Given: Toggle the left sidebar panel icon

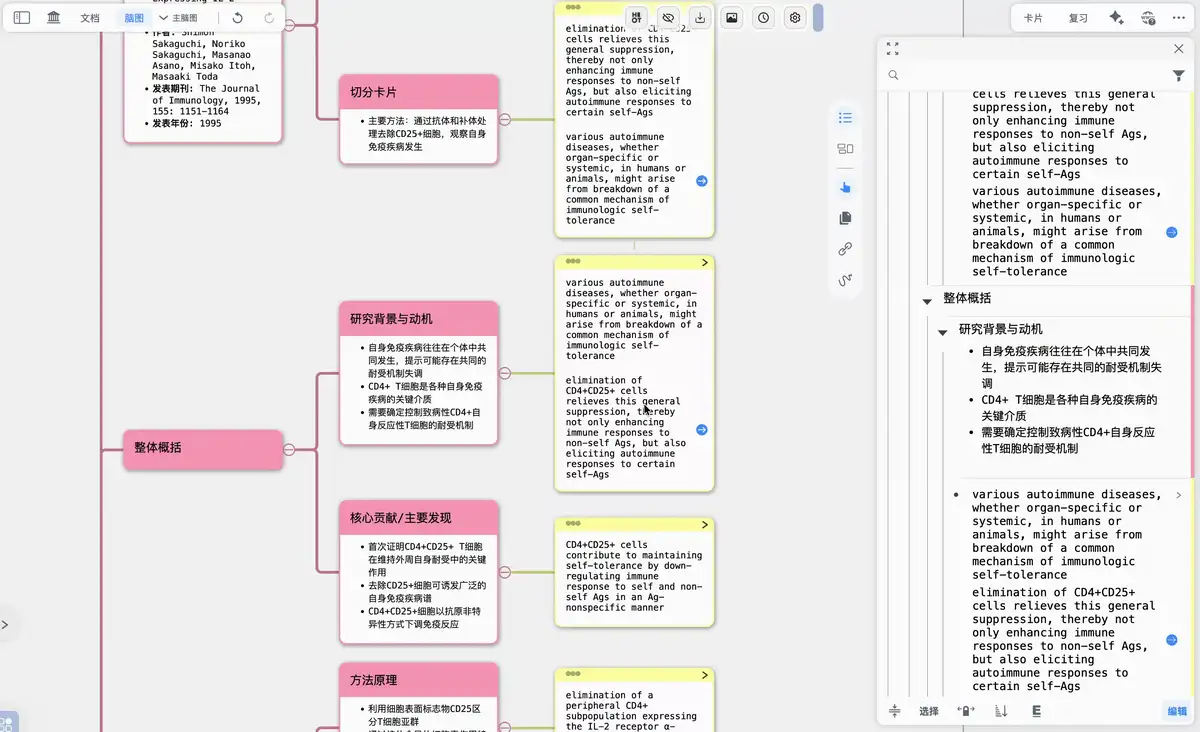Looking at the screenshot, I should (22, 18).
